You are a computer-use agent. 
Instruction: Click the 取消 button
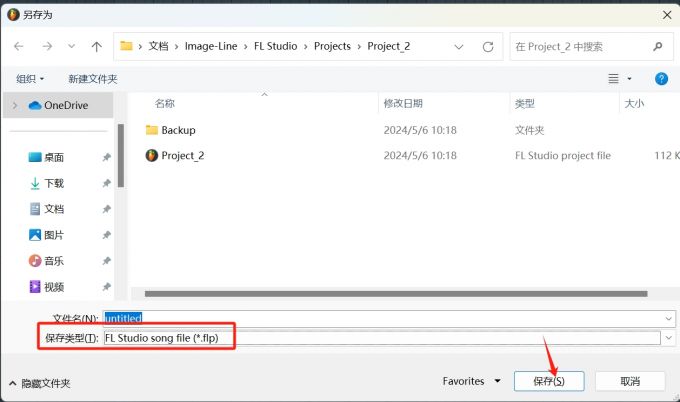[x=630, y=381]
